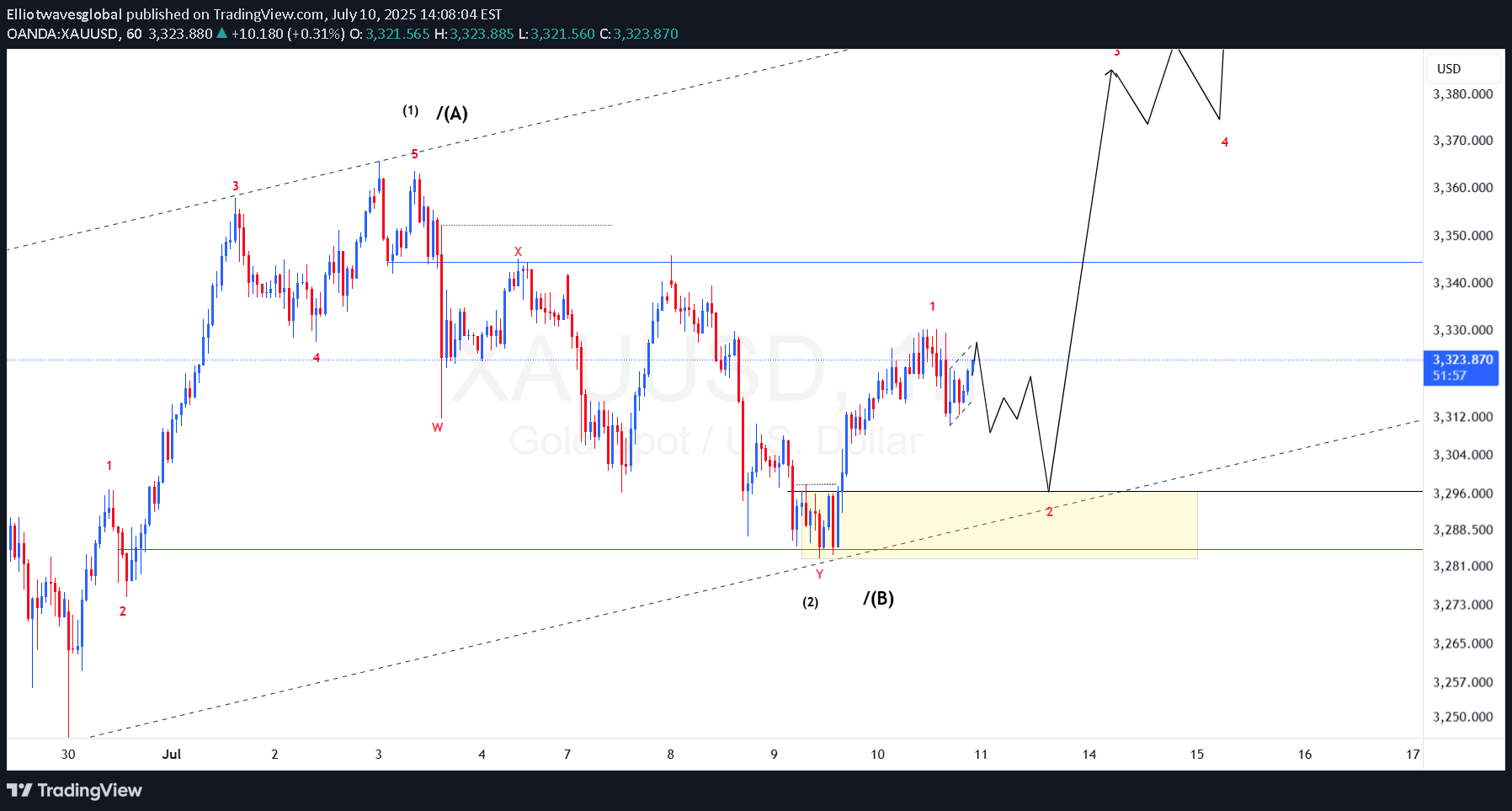Select the red 5 wave label
Image resolution: width=1512 pixels, height=811 pixels.
click(x=414, y=154)
